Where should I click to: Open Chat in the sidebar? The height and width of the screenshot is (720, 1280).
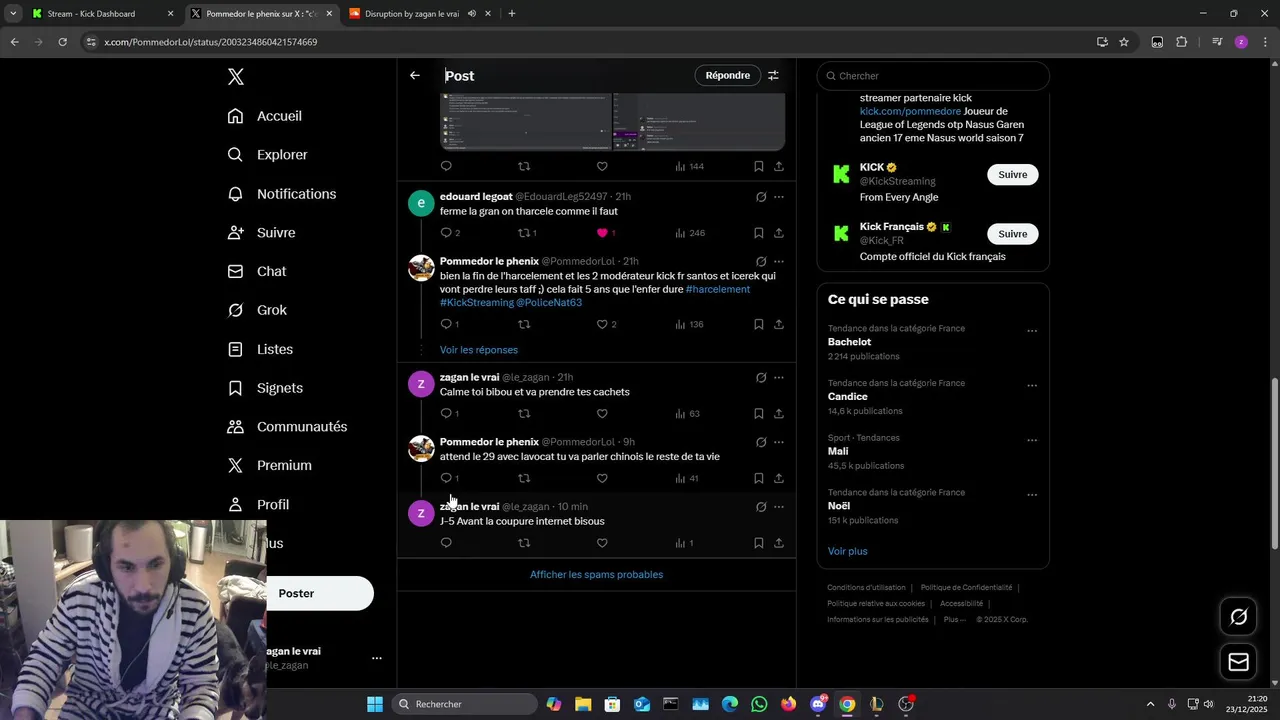click(257, 271)
